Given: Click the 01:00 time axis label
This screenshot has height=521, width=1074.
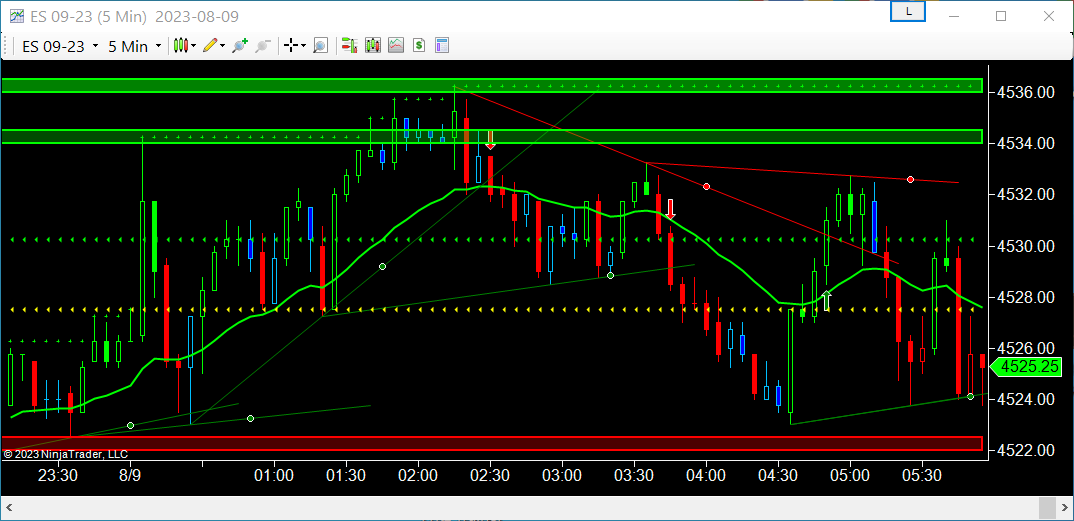Looking at the screenshot, I should tap(274, 474).
